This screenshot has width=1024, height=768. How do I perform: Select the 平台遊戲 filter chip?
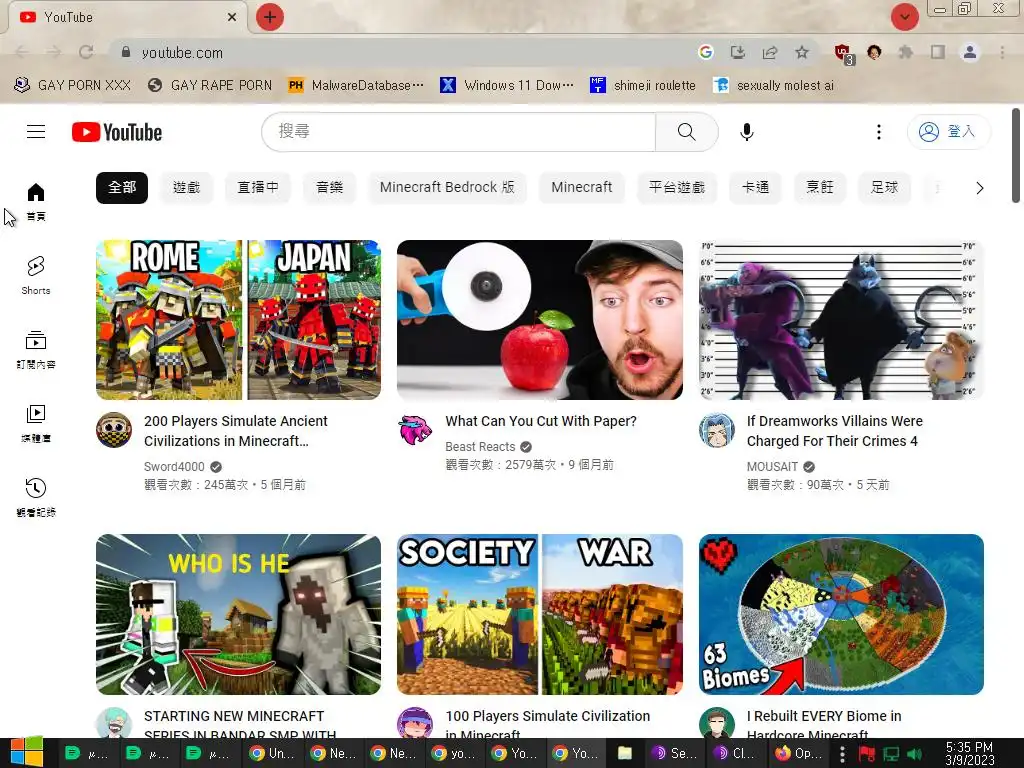click(x=677, y=188)
